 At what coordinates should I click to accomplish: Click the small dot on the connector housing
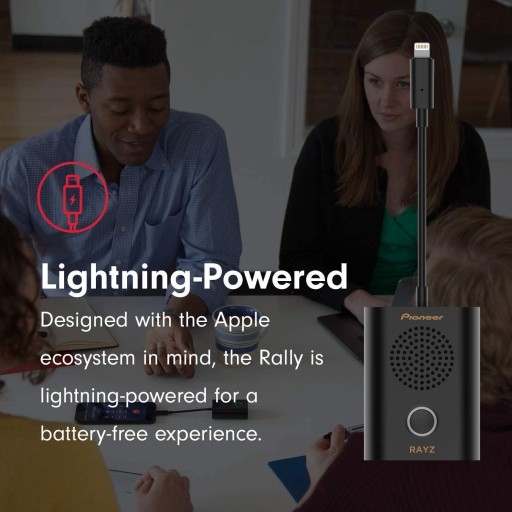point(422,90)
